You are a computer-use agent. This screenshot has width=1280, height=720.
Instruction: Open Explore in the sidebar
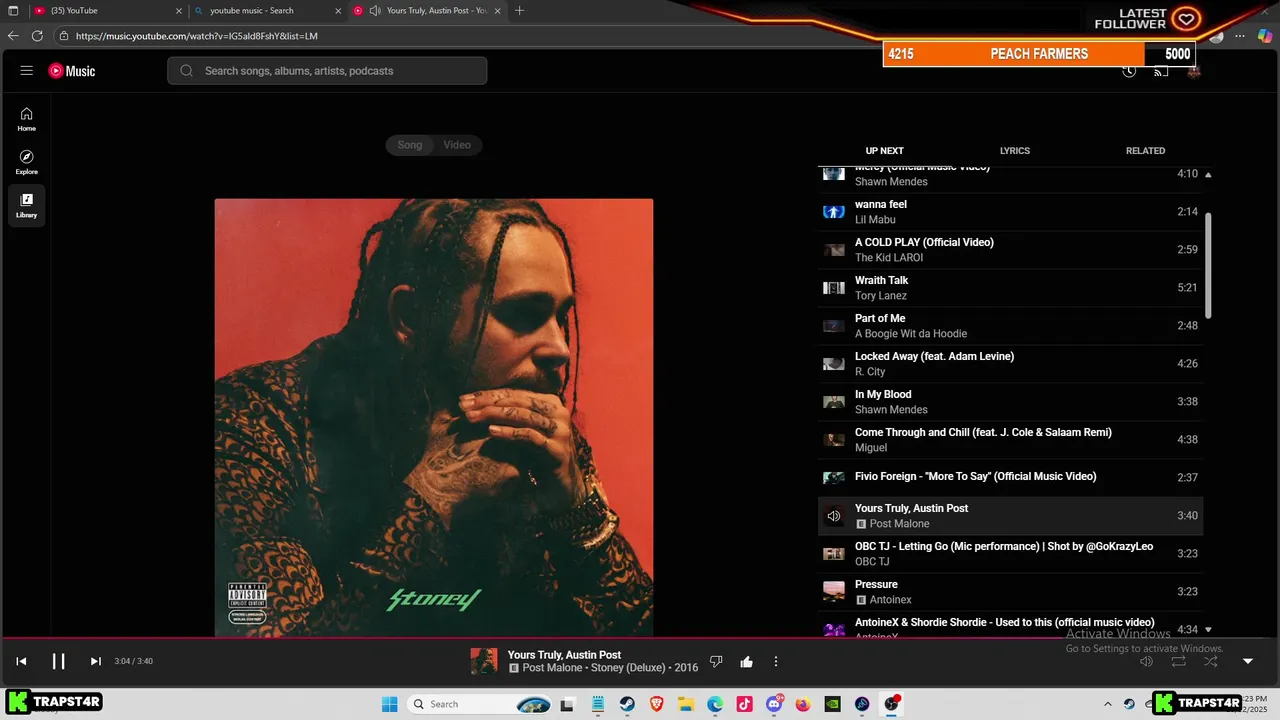pos(27,162)
